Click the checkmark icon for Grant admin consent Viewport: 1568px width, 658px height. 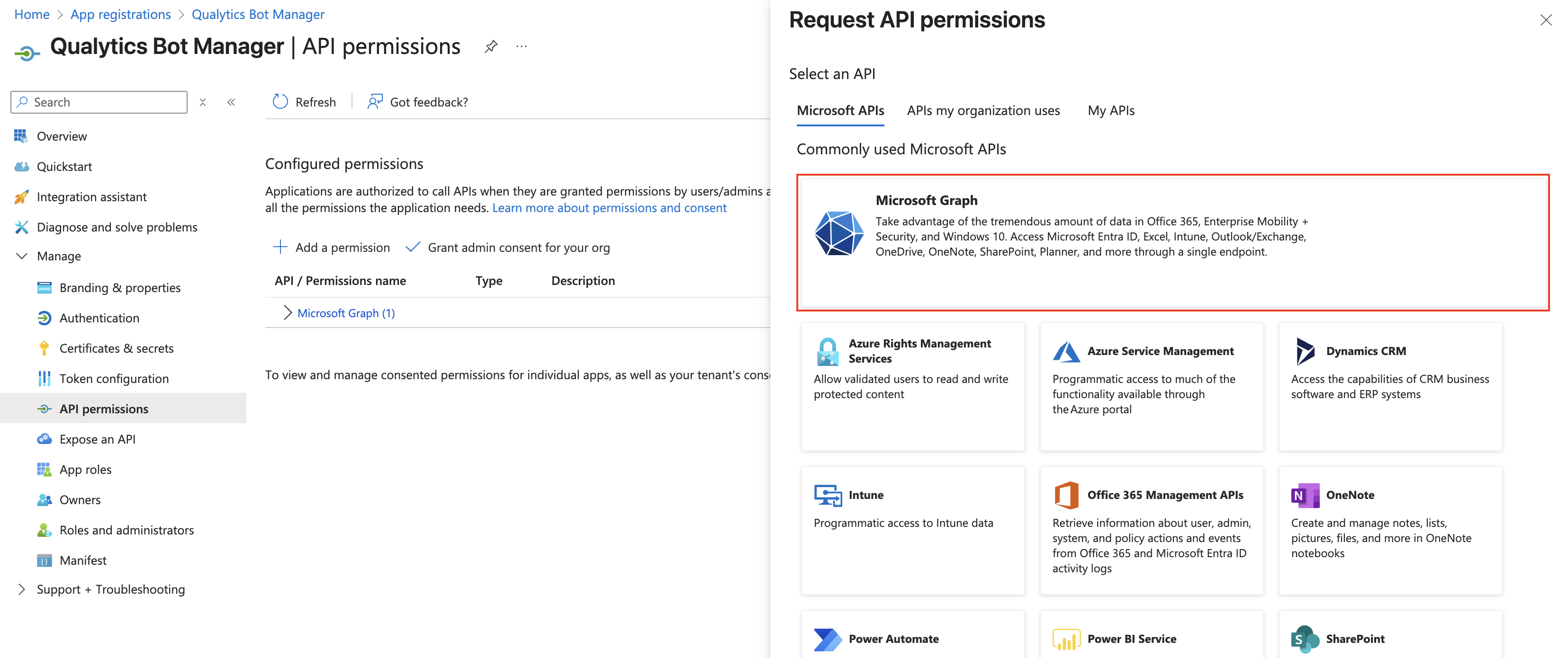(413, 247)
